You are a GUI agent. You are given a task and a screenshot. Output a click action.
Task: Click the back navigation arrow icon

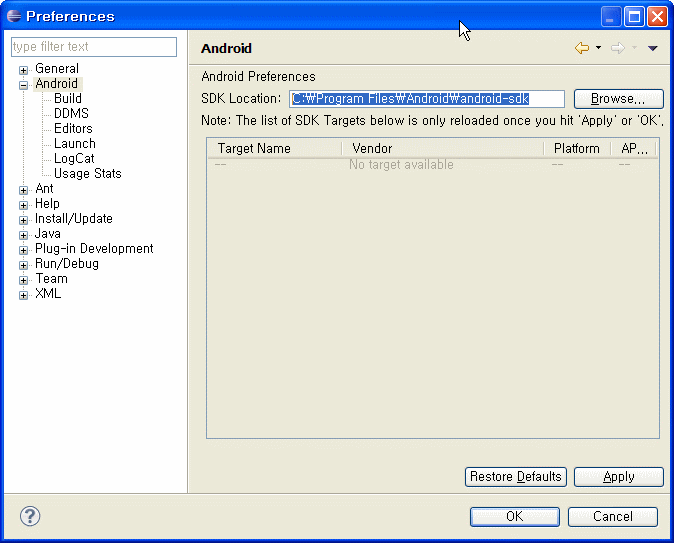pyautogui.click(x=582, y=48)
